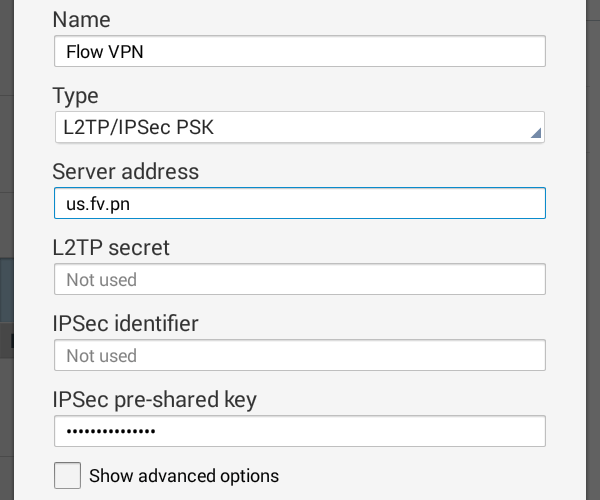Click the IPSec identifier label
Viewport: 600px width, 500px height.
(x=125, y=323)
